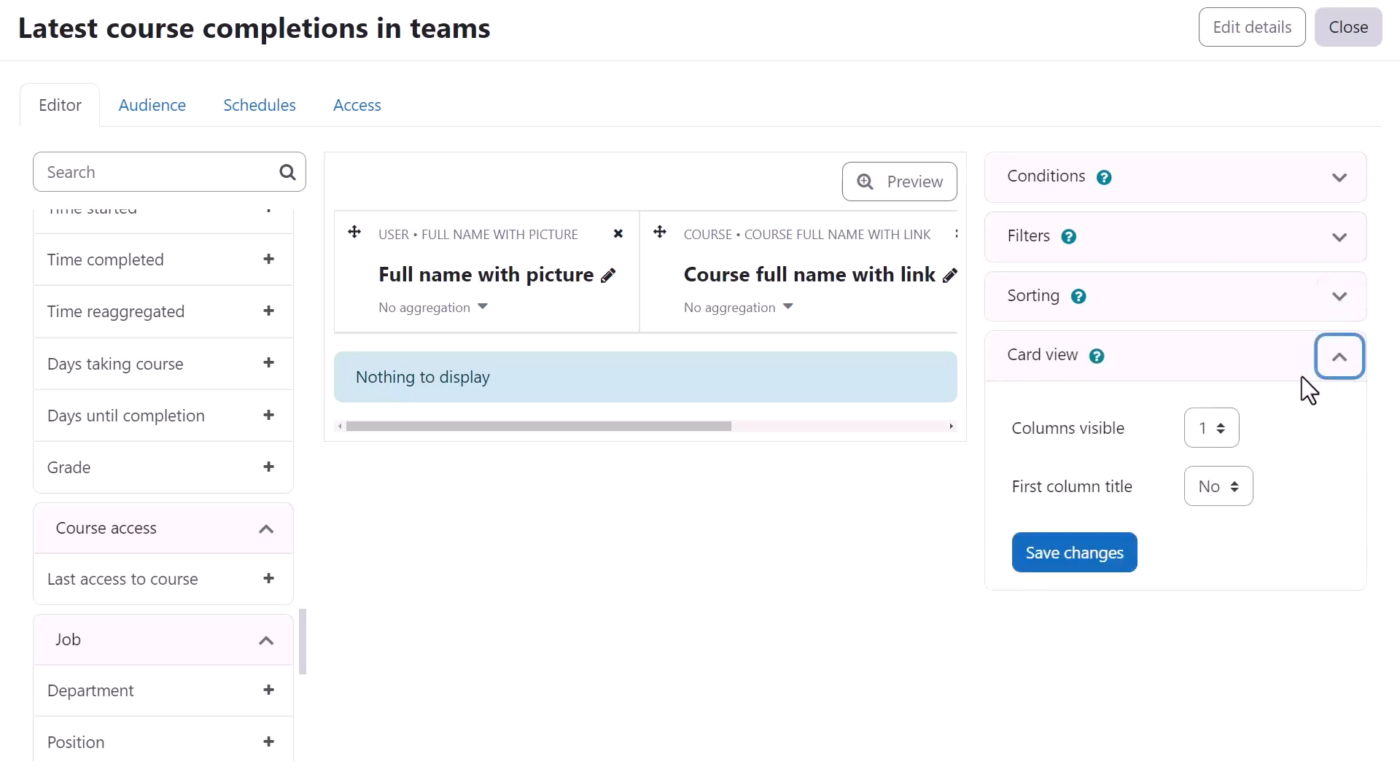This screenshot has width=1400, height=775.
Task: Edit the Full name with picture title
Action: tap(608, 276)
